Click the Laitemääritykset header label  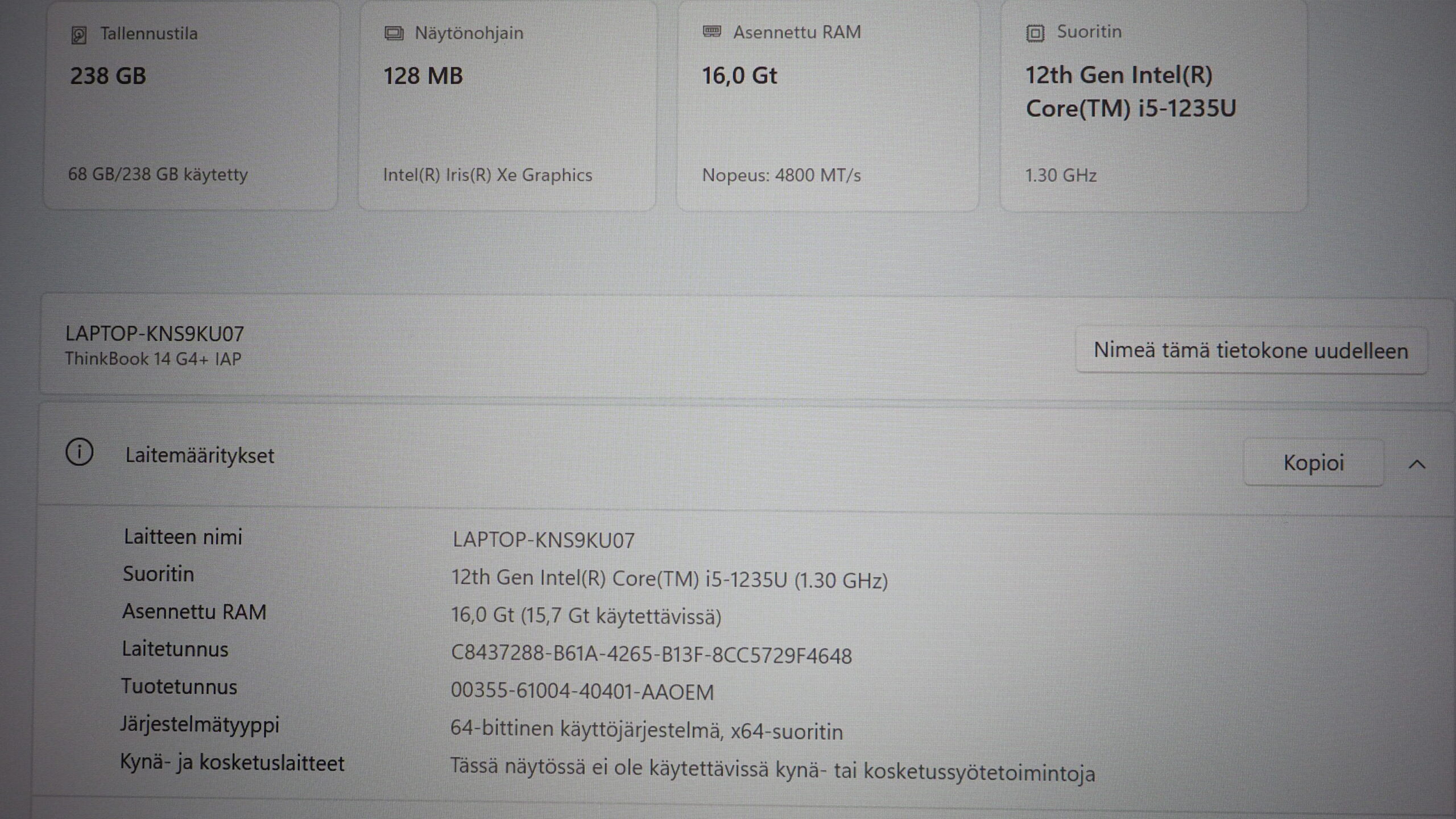(200, 456)
